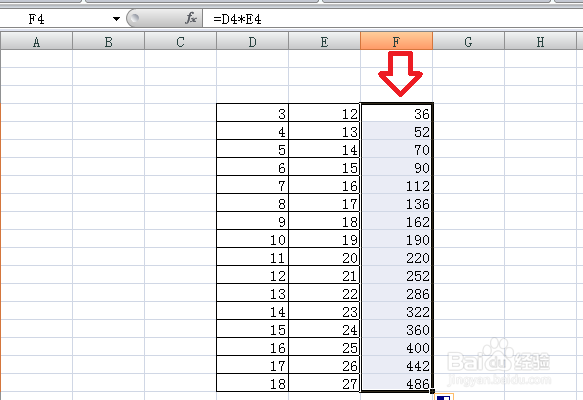Click cell with value 220
583x400 pixels.
(396, 257)
